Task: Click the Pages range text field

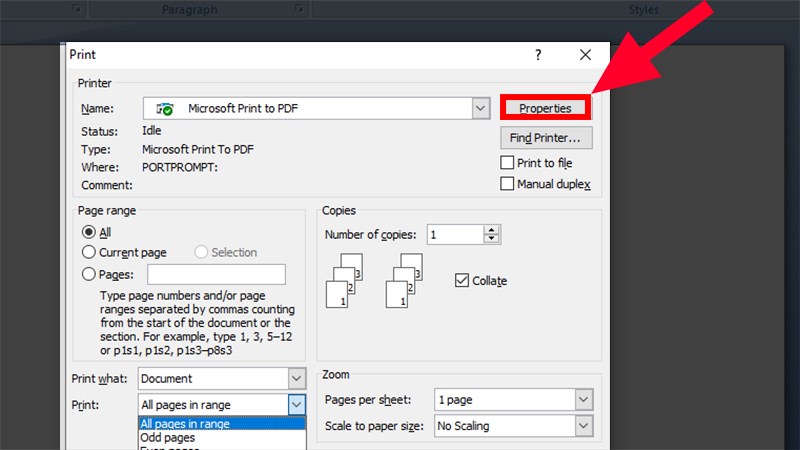Action: point(216,274)
